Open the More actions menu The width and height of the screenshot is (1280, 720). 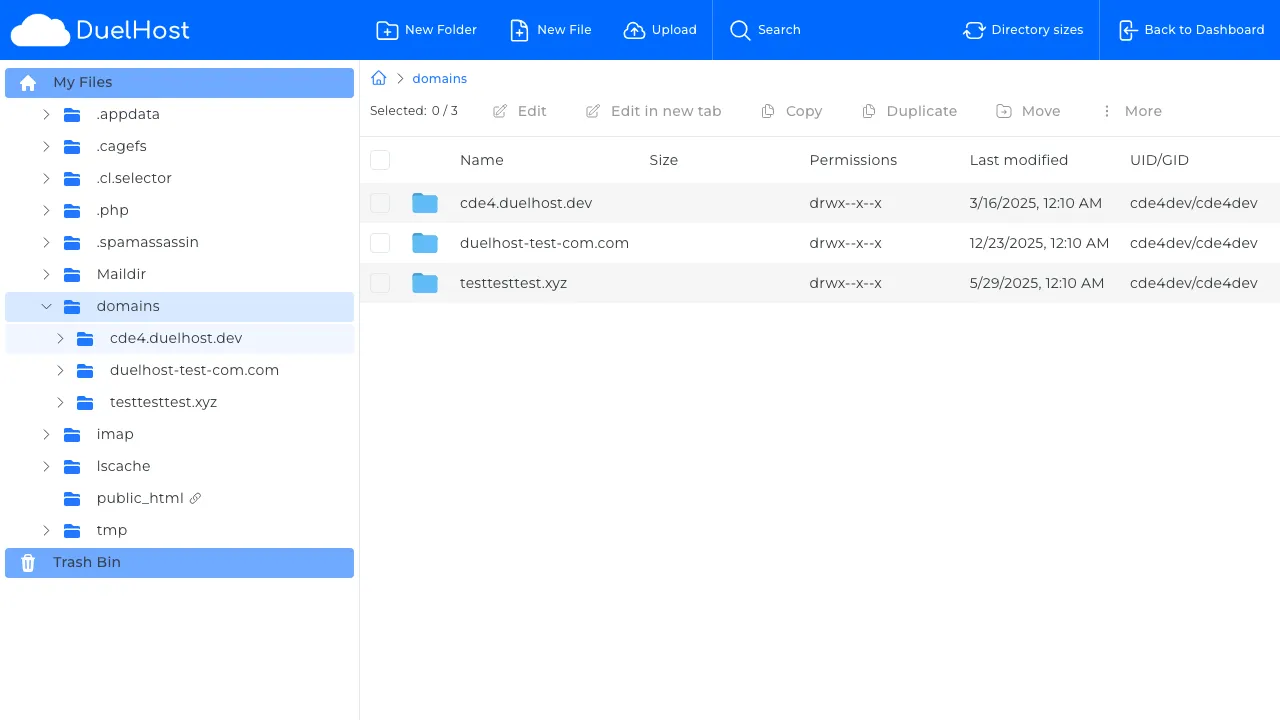tap(1131, 111)
